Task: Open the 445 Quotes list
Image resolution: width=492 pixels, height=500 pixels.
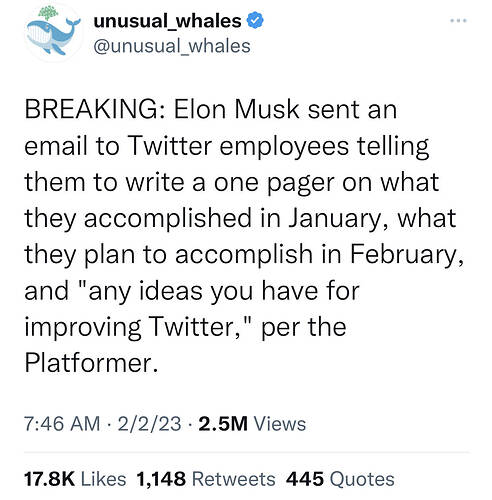Action: (340, 479)
